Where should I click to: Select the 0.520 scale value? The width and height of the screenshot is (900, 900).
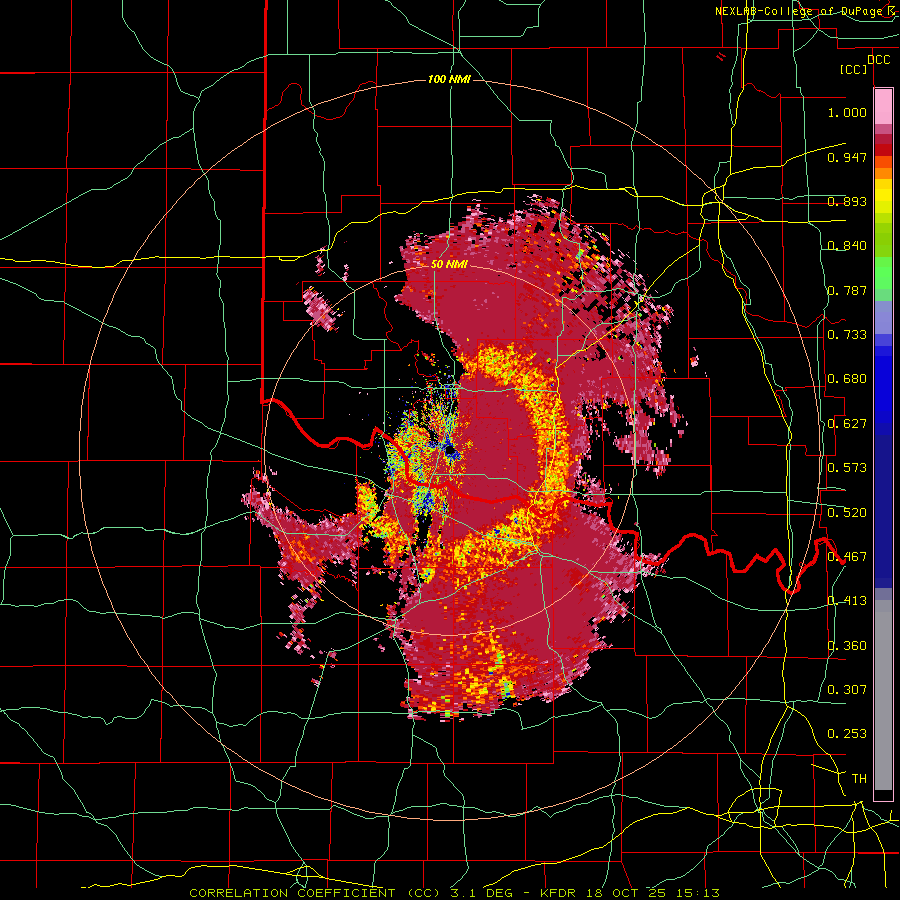847,513
